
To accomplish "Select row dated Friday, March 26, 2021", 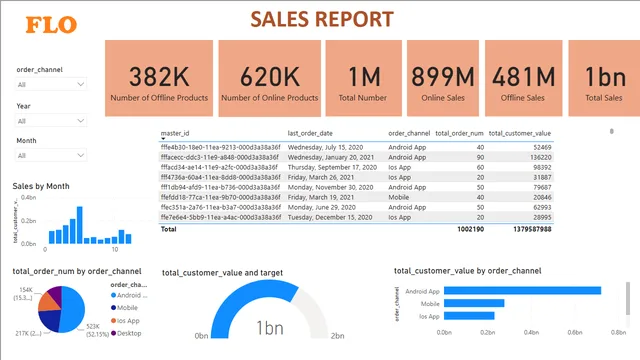I will (356, 177).
